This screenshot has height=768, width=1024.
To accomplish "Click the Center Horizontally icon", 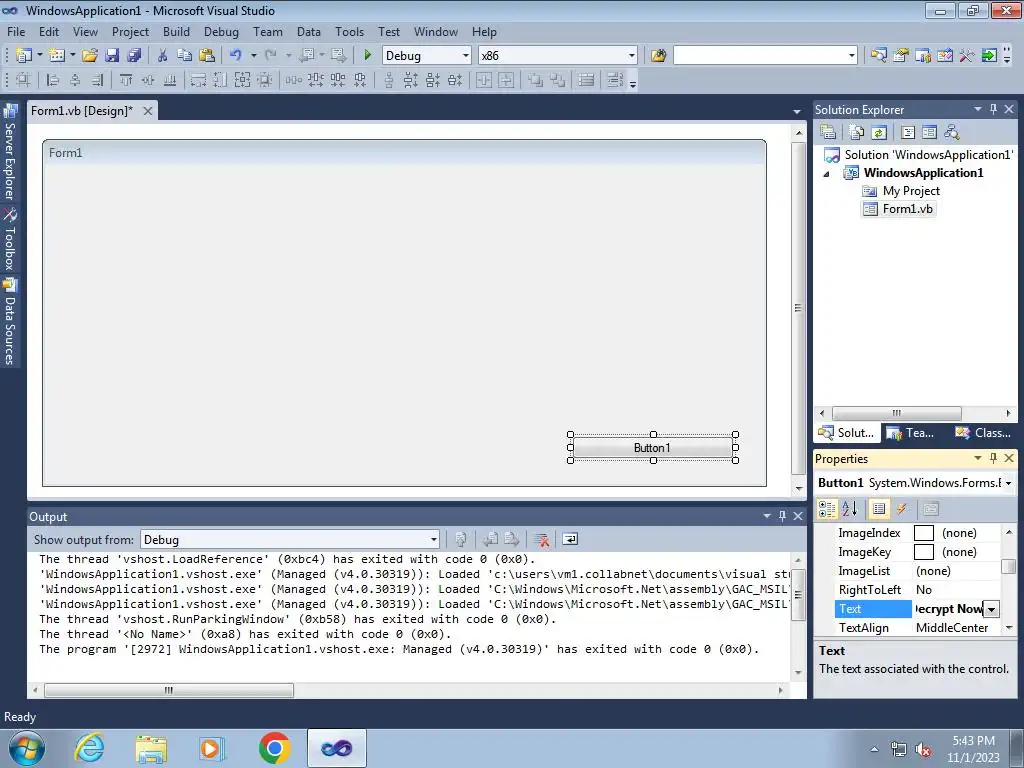I will pos(484,80).
